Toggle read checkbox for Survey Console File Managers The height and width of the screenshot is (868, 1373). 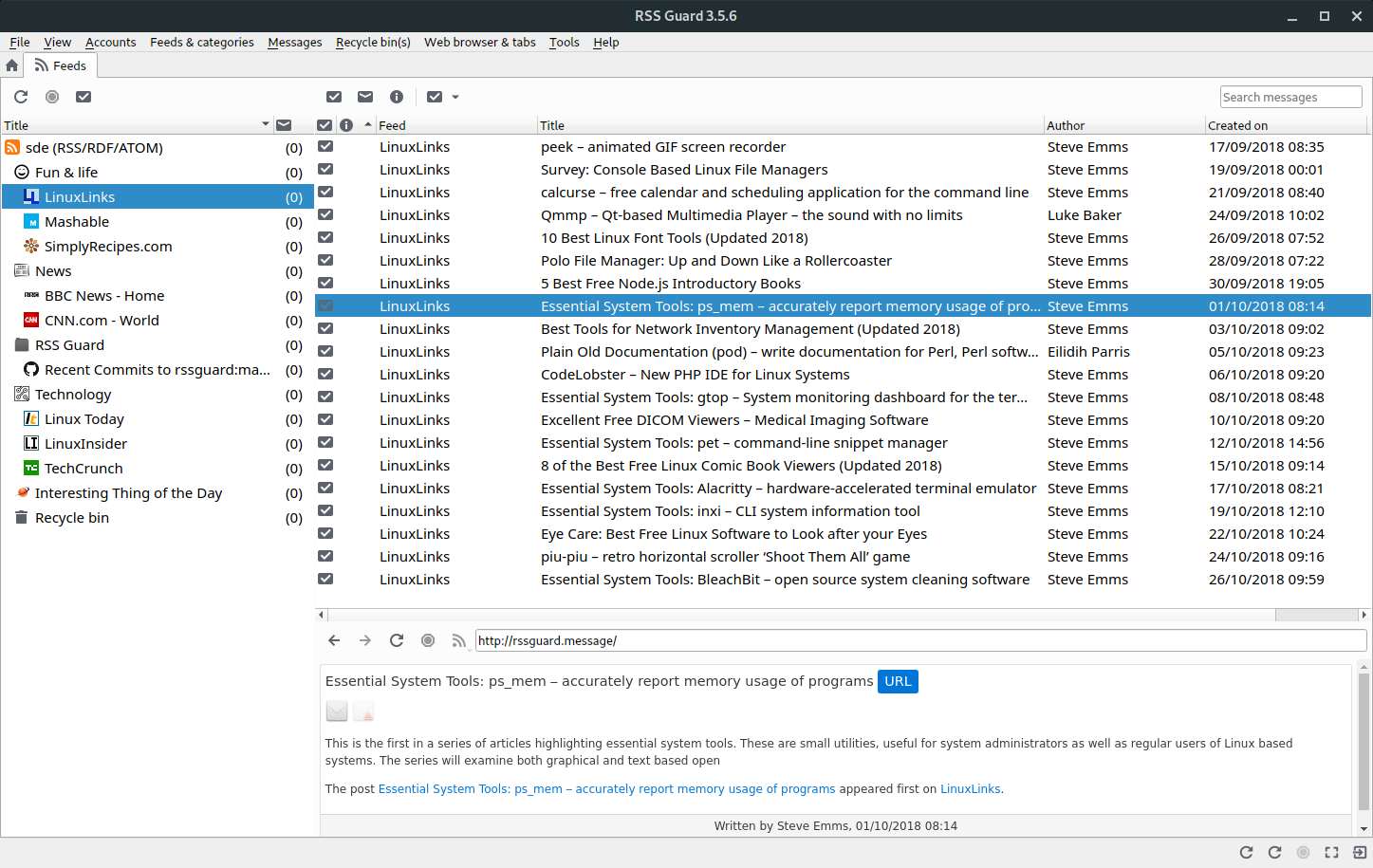[325, 169]
